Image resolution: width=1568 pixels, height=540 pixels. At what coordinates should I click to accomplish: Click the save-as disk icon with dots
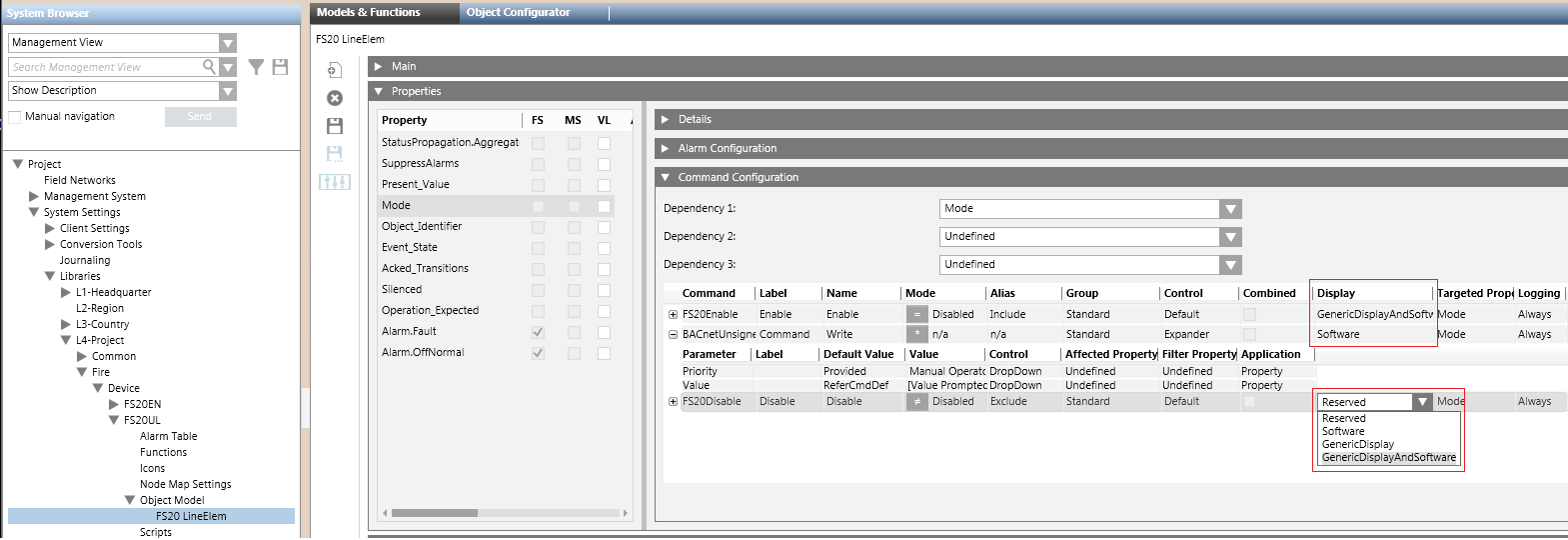[x=335, y=153]
